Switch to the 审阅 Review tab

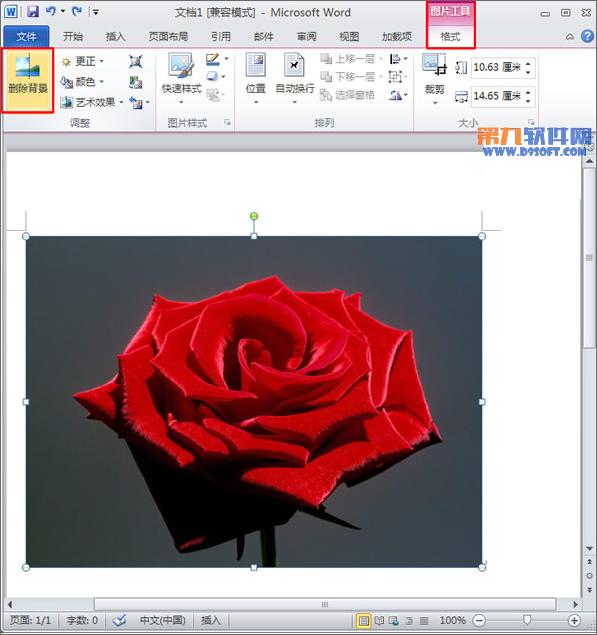[307, 37]
